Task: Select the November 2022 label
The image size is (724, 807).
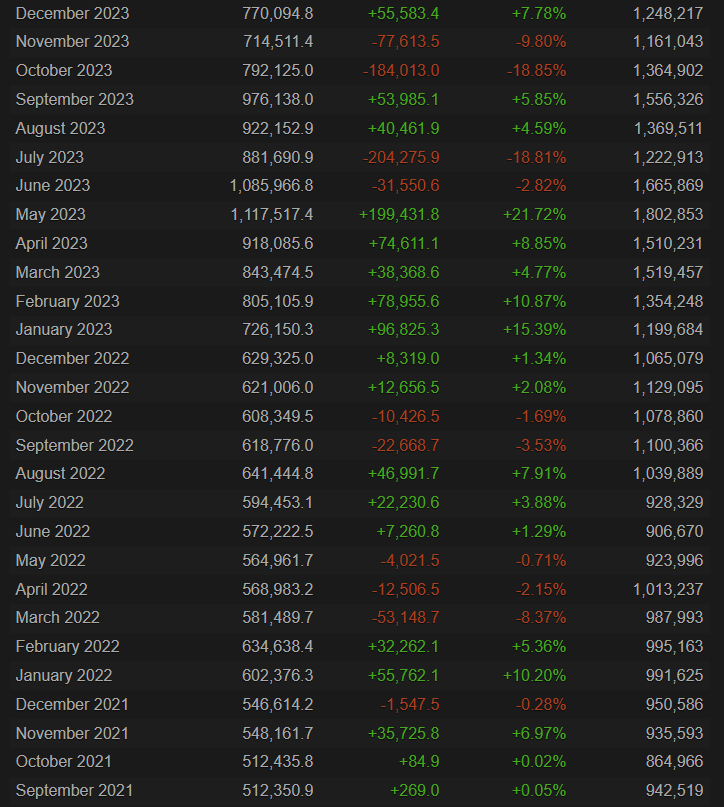Action: [x=73, y=387]
